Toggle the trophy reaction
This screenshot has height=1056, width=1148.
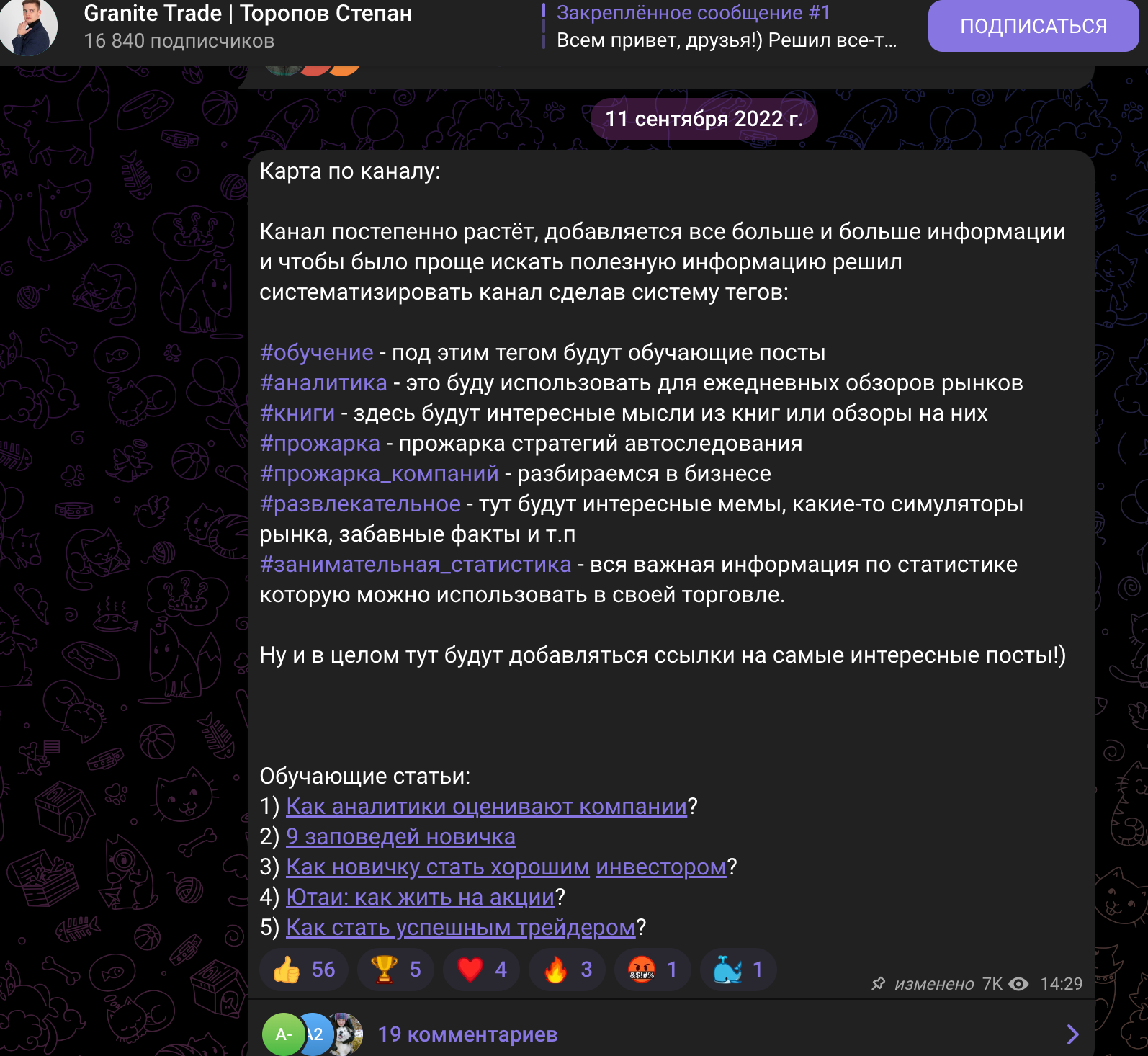pos(395,970)
